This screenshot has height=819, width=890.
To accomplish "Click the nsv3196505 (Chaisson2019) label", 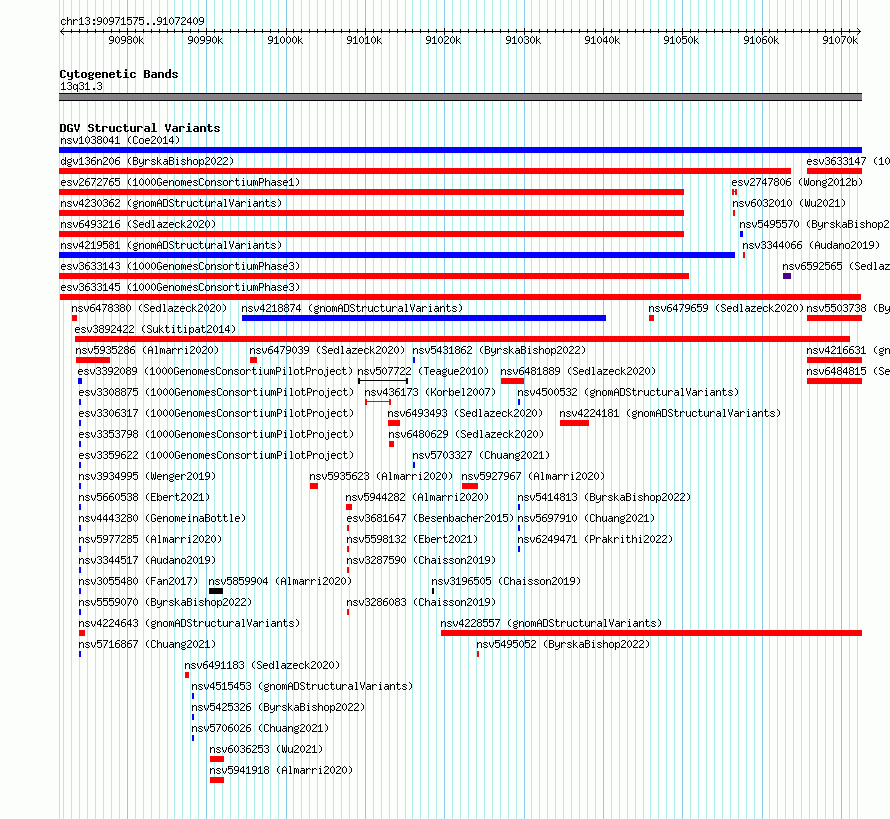I will tap(506, 581).
